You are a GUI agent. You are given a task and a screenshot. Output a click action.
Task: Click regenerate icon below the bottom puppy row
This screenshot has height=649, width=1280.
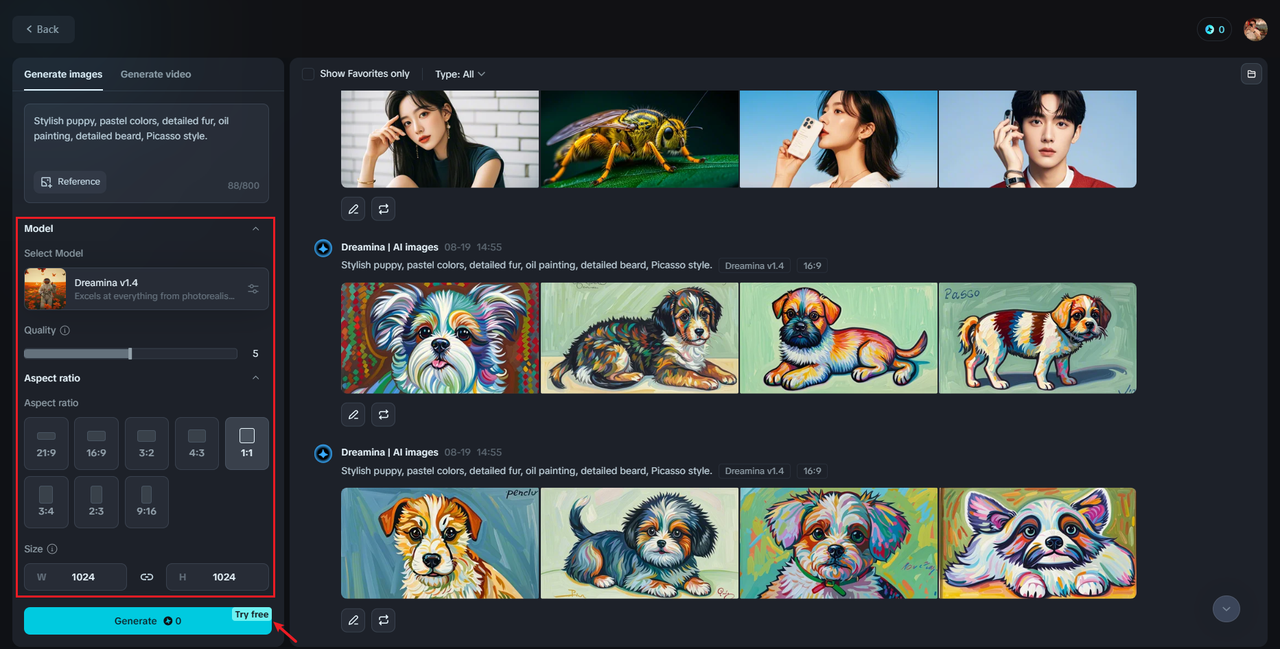click(x=383, y=620)
